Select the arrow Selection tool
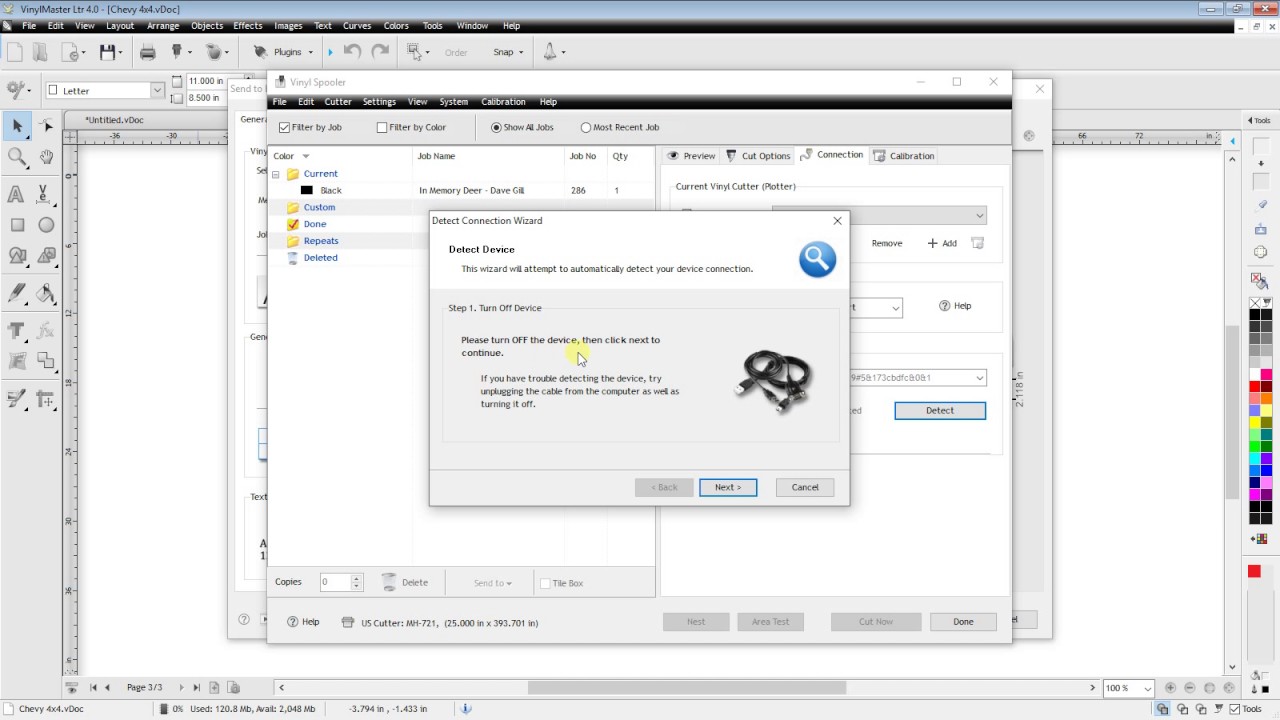Screen dimensions: 1280x720 (17, 125)
